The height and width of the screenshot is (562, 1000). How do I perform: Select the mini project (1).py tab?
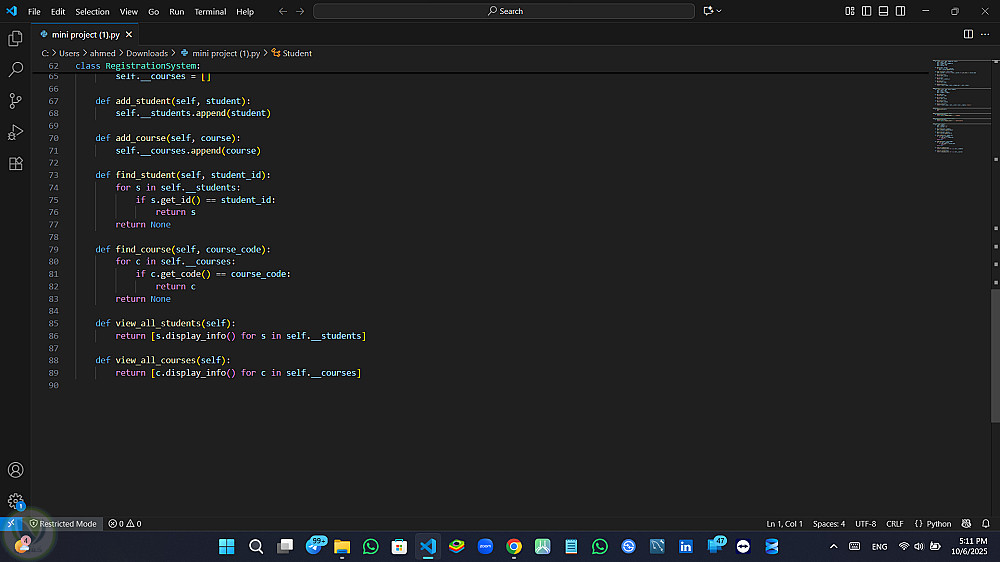click(x=85, y=34)
